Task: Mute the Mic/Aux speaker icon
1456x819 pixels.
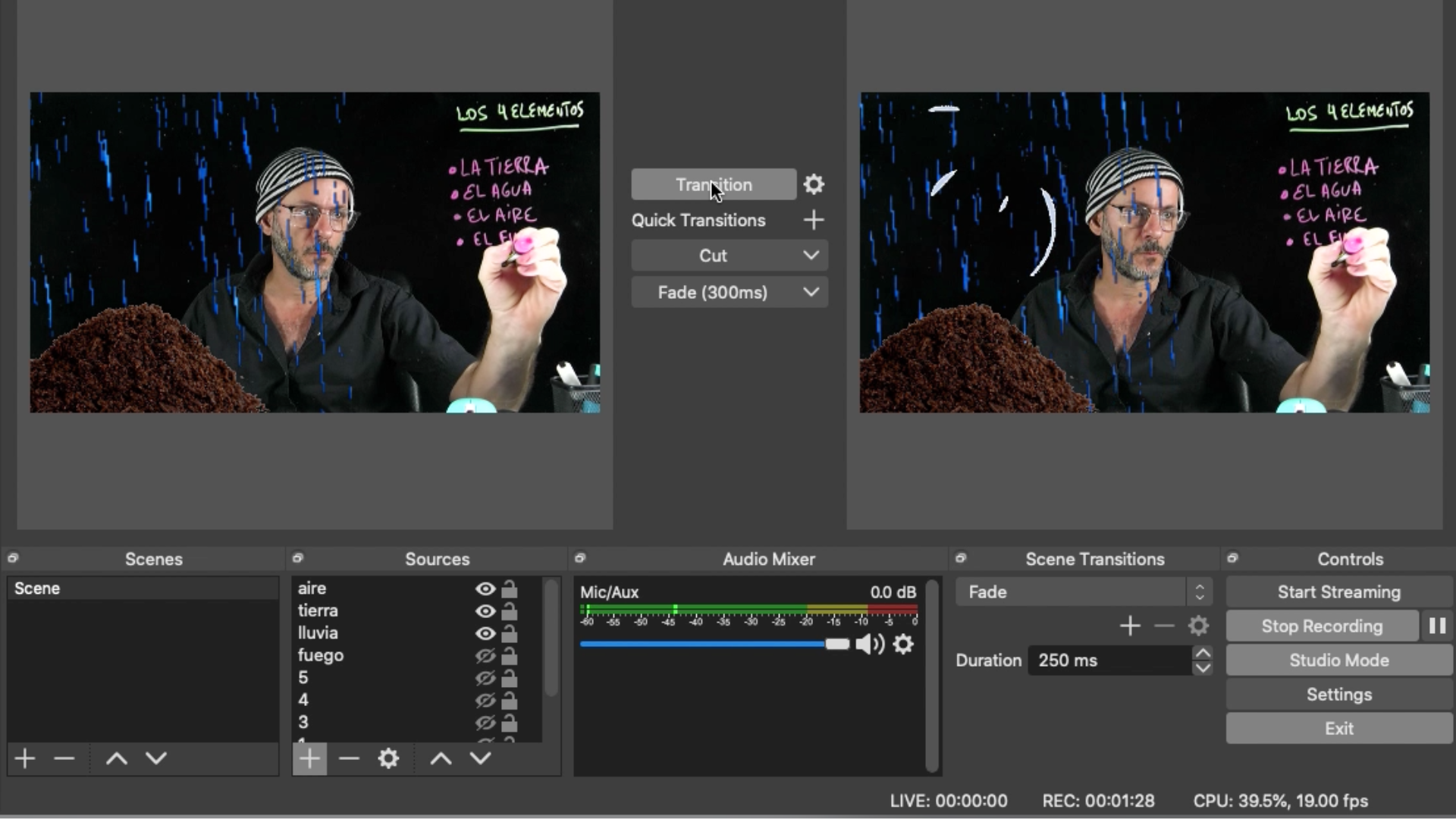Action: (x=869, y=645)
